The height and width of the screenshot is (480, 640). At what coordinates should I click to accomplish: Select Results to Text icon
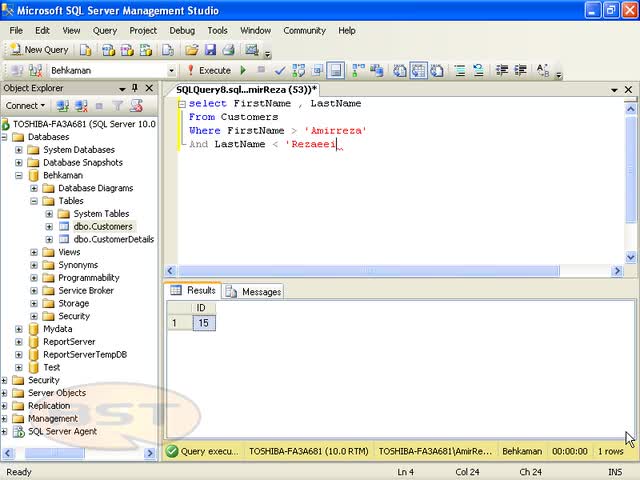[400, 71]
